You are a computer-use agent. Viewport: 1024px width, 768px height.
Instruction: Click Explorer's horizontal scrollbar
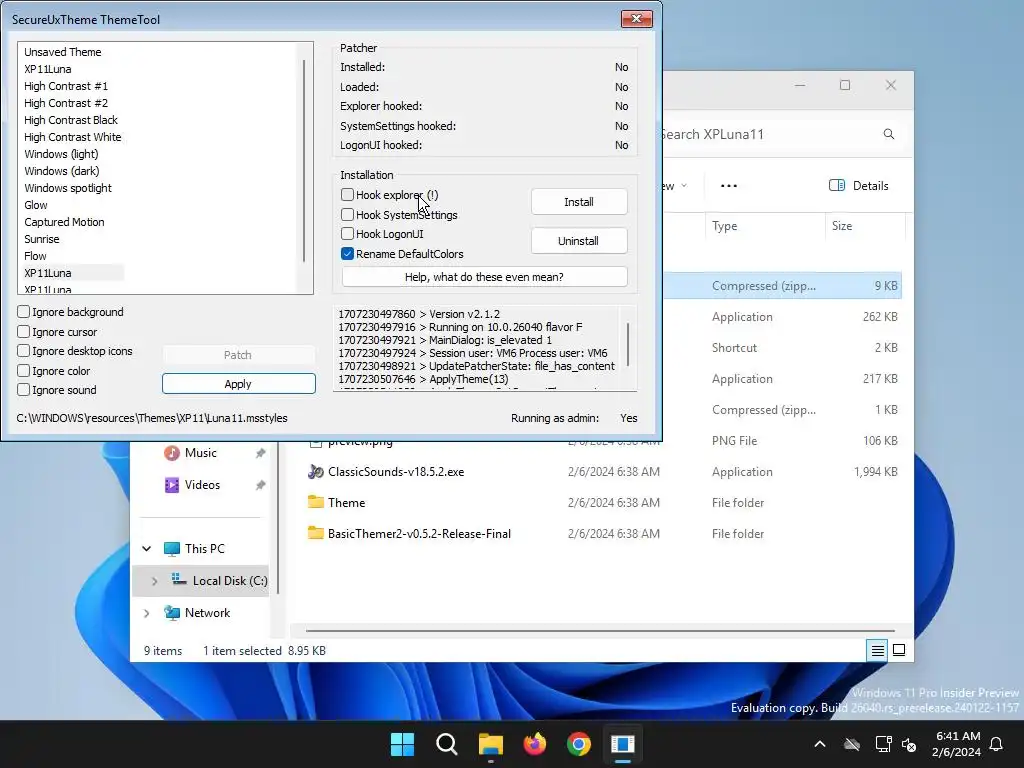coord(600,631)
